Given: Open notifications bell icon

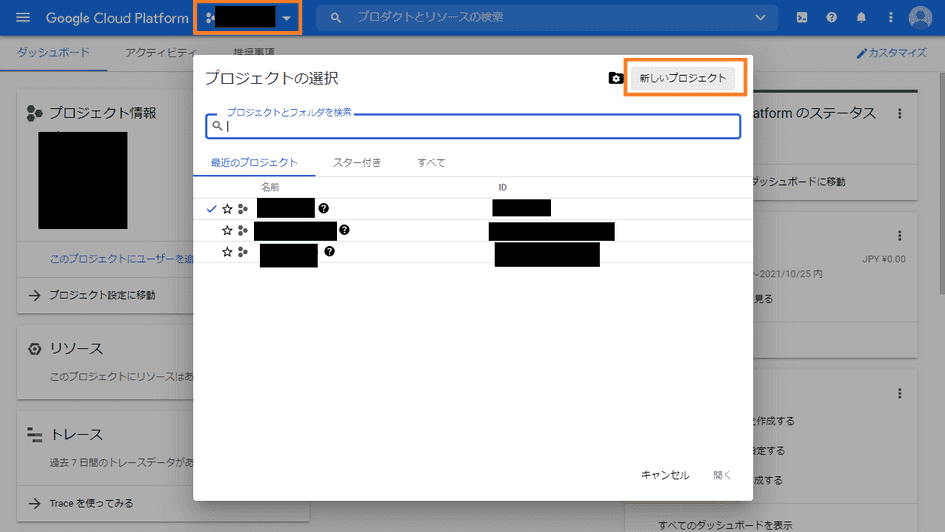Looking at the screenshot, I should [x=861, y=17].
